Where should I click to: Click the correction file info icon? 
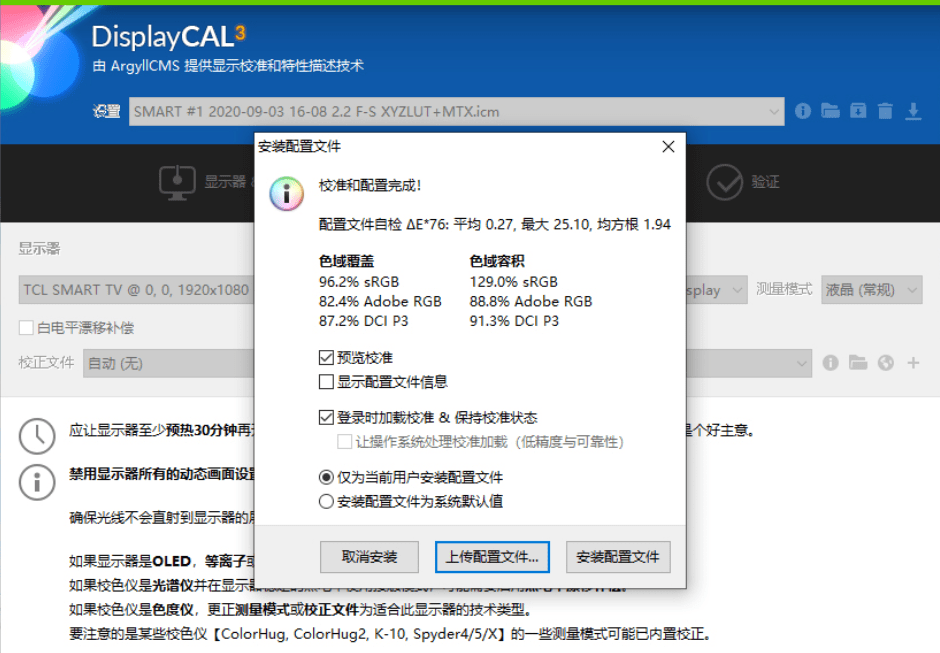coord(830,363)
